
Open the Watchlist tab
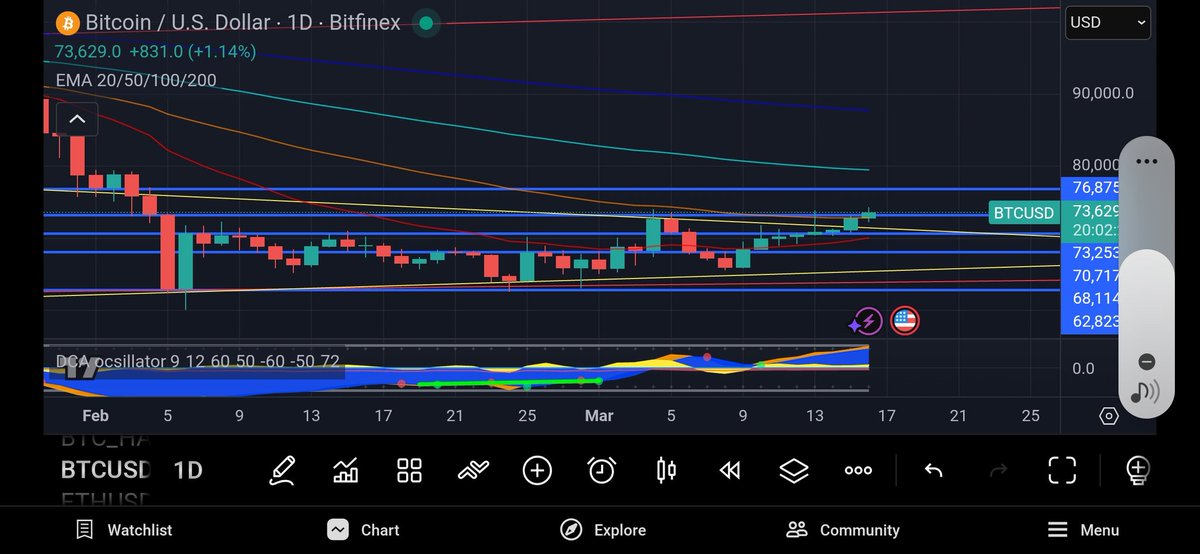[x=125, y=530]
